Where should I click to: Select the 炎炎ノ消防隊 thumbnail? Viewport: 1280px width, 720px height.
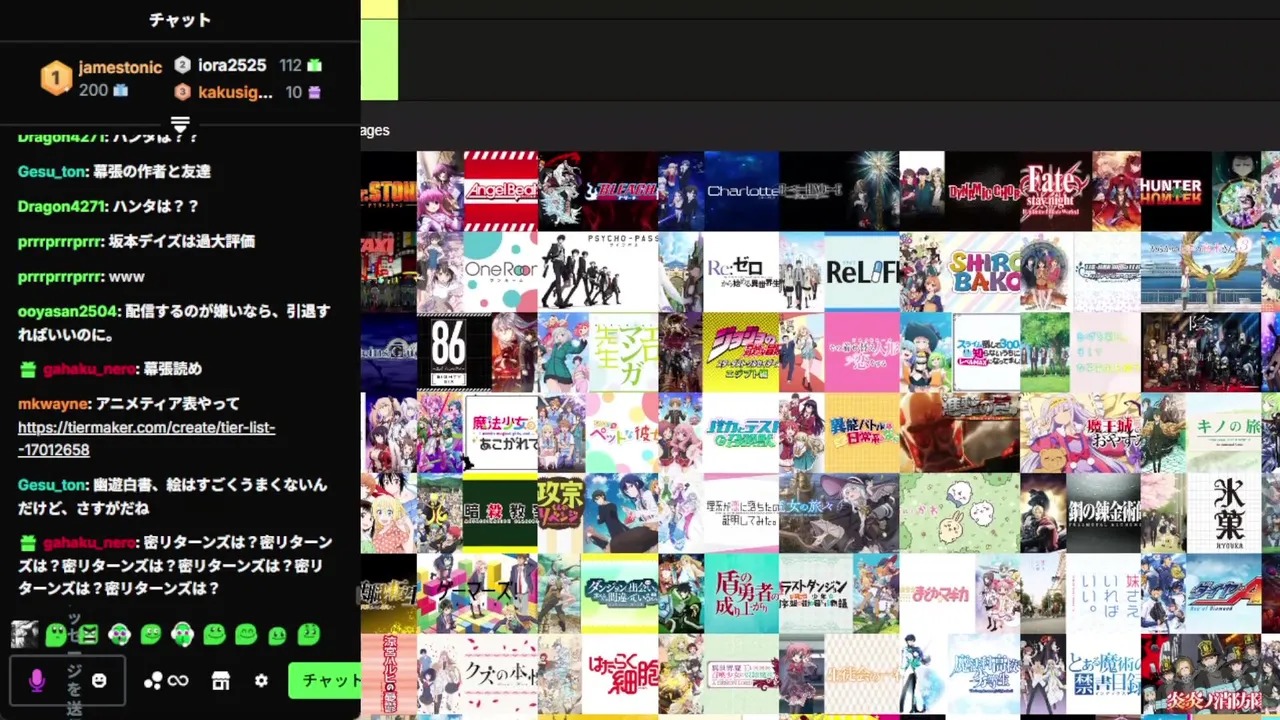click(x=1199, y=673)
